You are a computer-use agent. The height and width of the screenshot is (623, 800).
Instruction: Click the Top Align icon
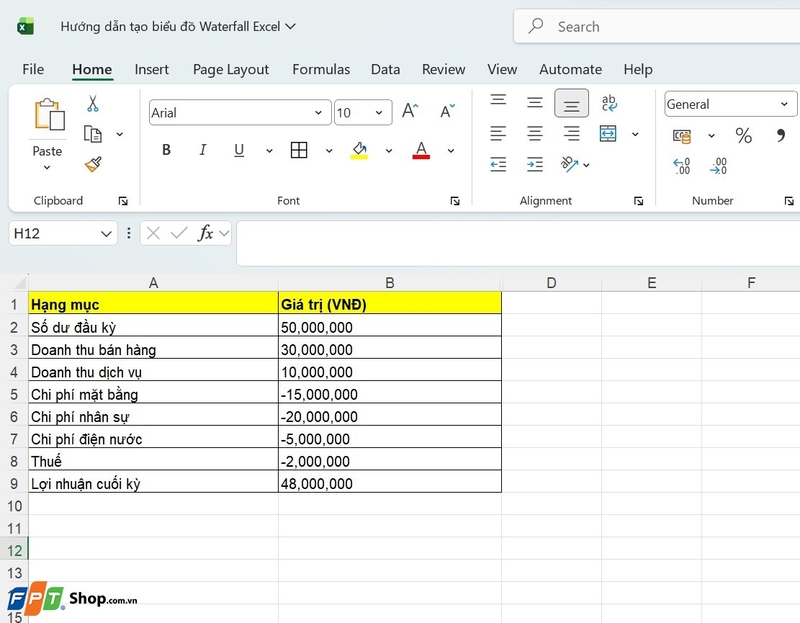[498, 100]
